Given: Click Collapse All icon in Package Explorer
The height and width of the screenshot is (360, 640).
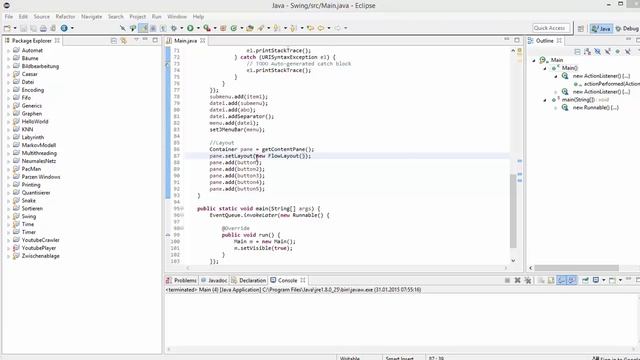Looking at the screenshot, I should tap(114, 40).
